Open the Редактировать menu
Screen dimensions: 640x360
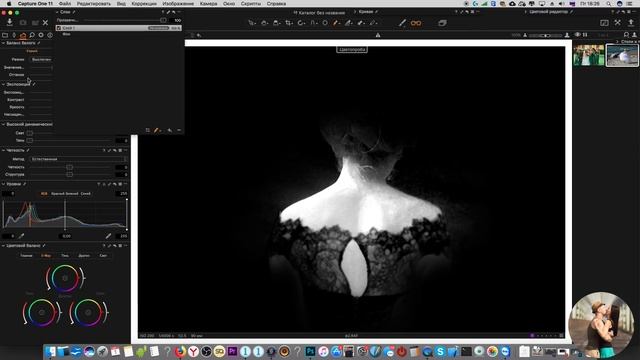pyautogui.click(x=93, y=3)
